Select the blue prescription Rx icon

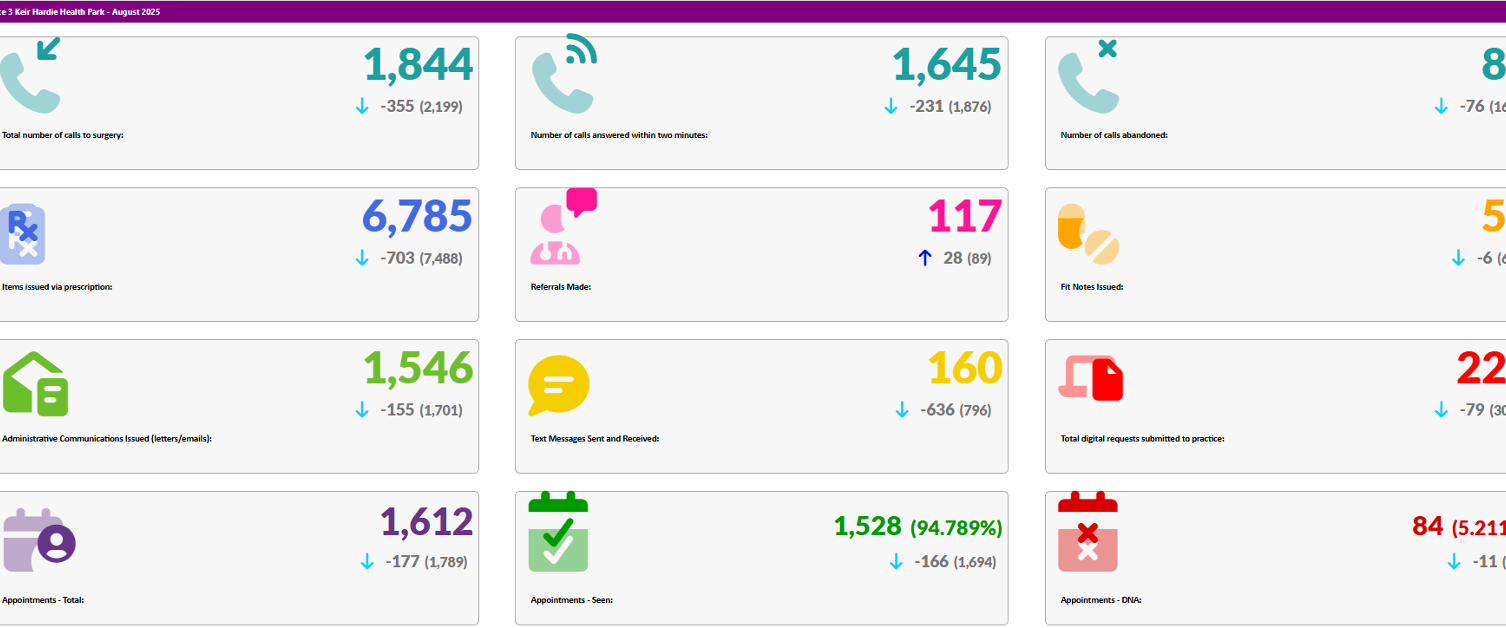point(22,235)
